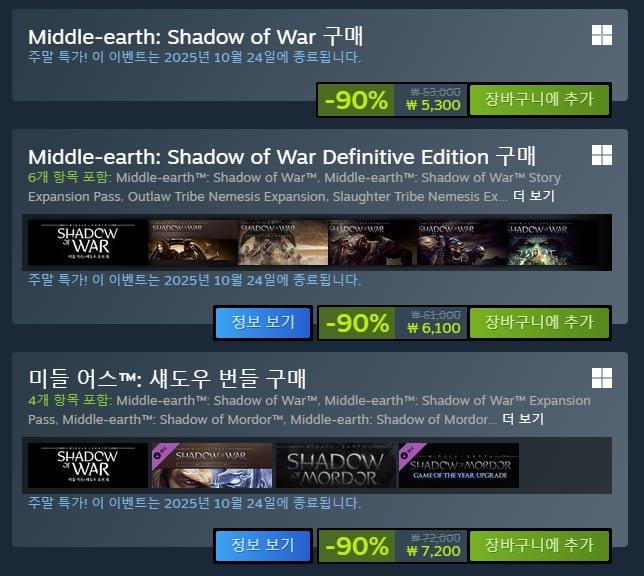Open Game of the Year Upgrade DLC thumbnail

coord(459,465)
